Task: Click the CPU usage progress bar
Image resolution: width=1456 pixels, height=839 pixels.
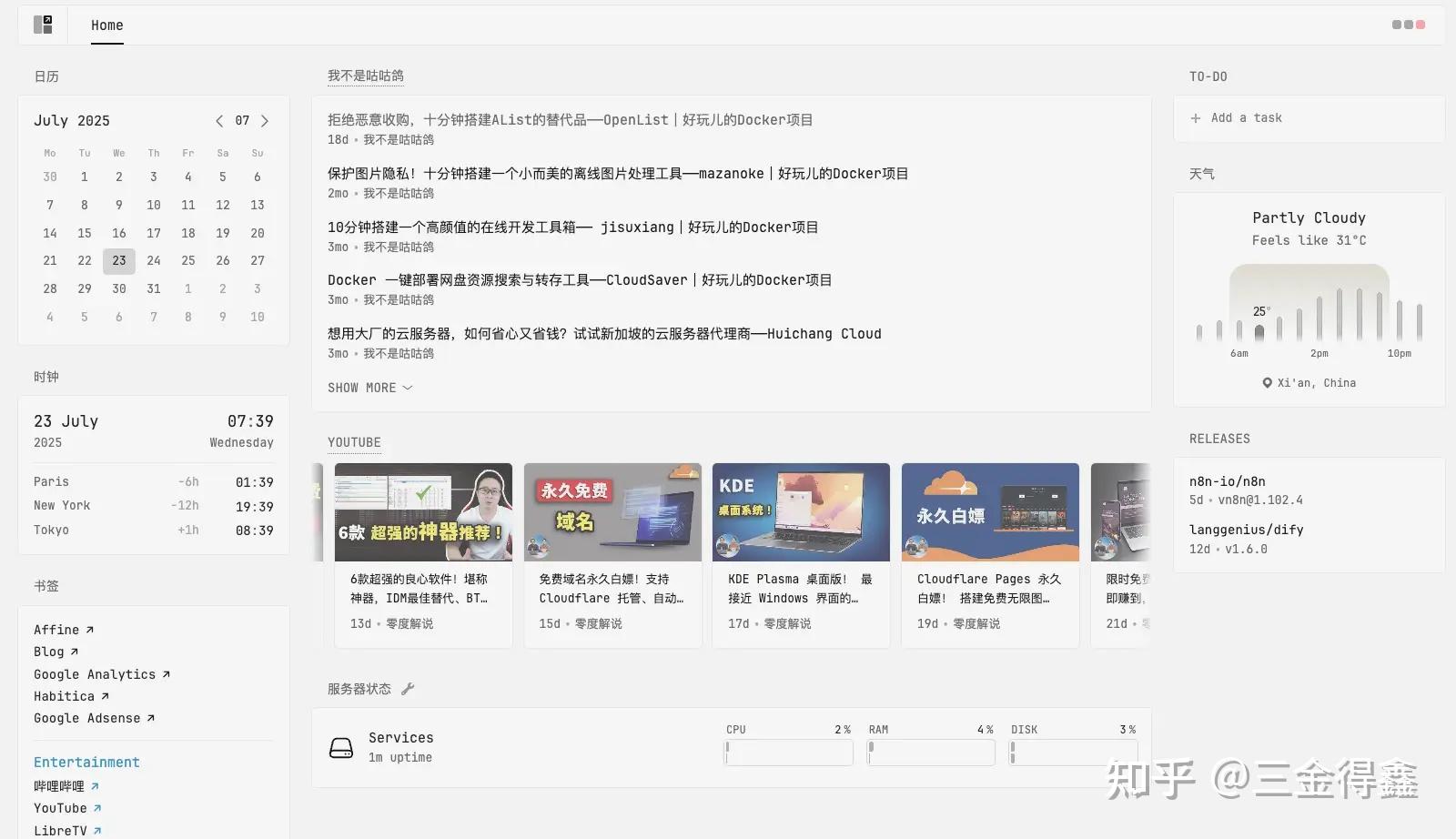Action: tap(788, 752)
